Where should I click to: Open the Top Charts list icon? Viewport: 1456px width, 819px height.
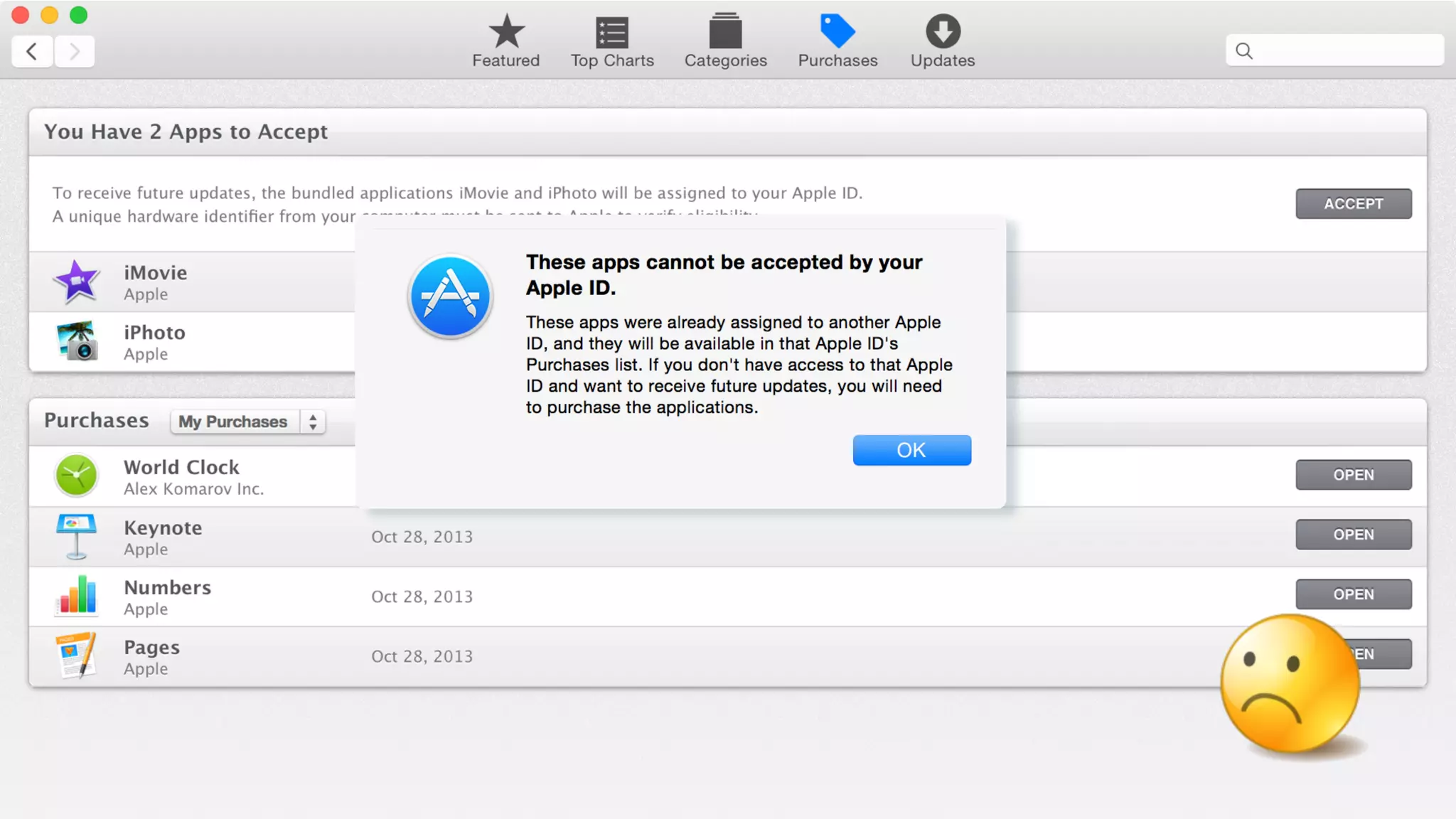(611, 41)
